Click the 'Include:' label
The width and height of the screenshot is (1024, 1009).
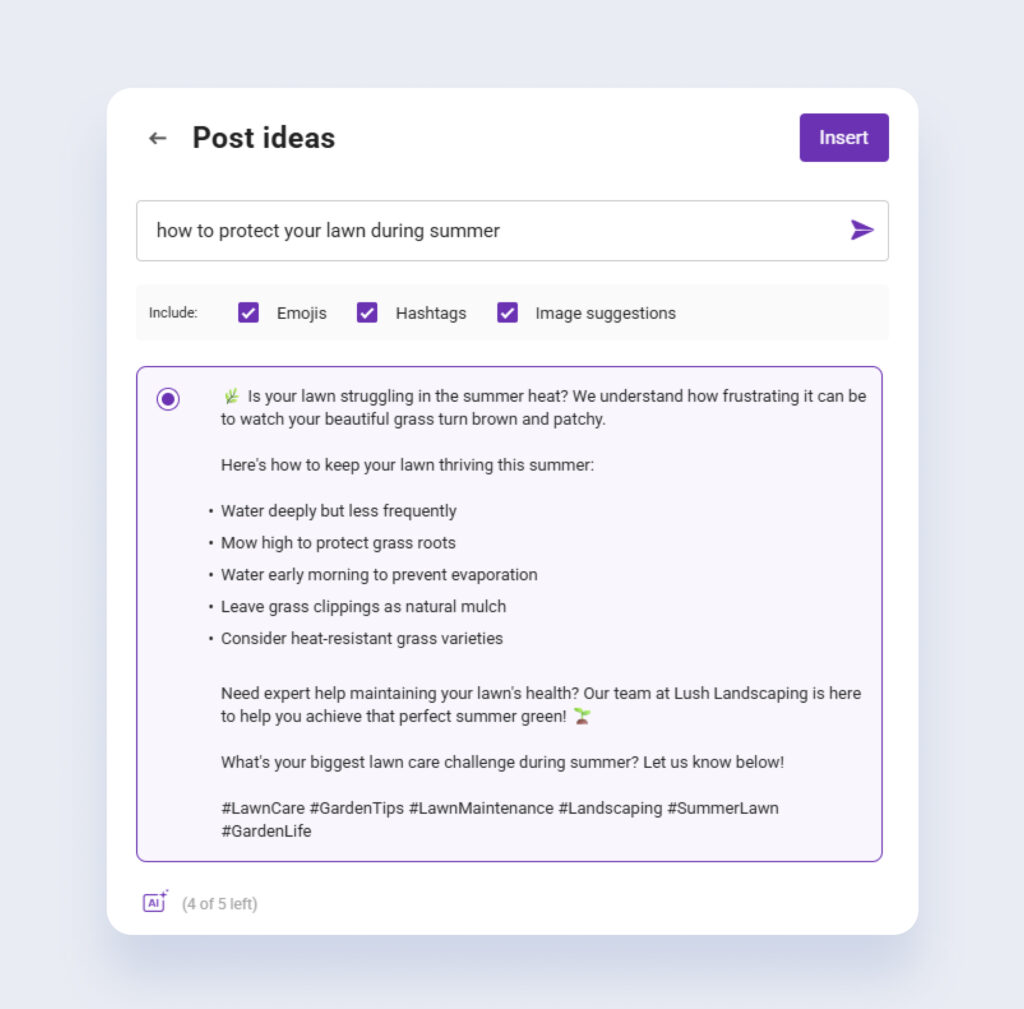coord(173,313)
